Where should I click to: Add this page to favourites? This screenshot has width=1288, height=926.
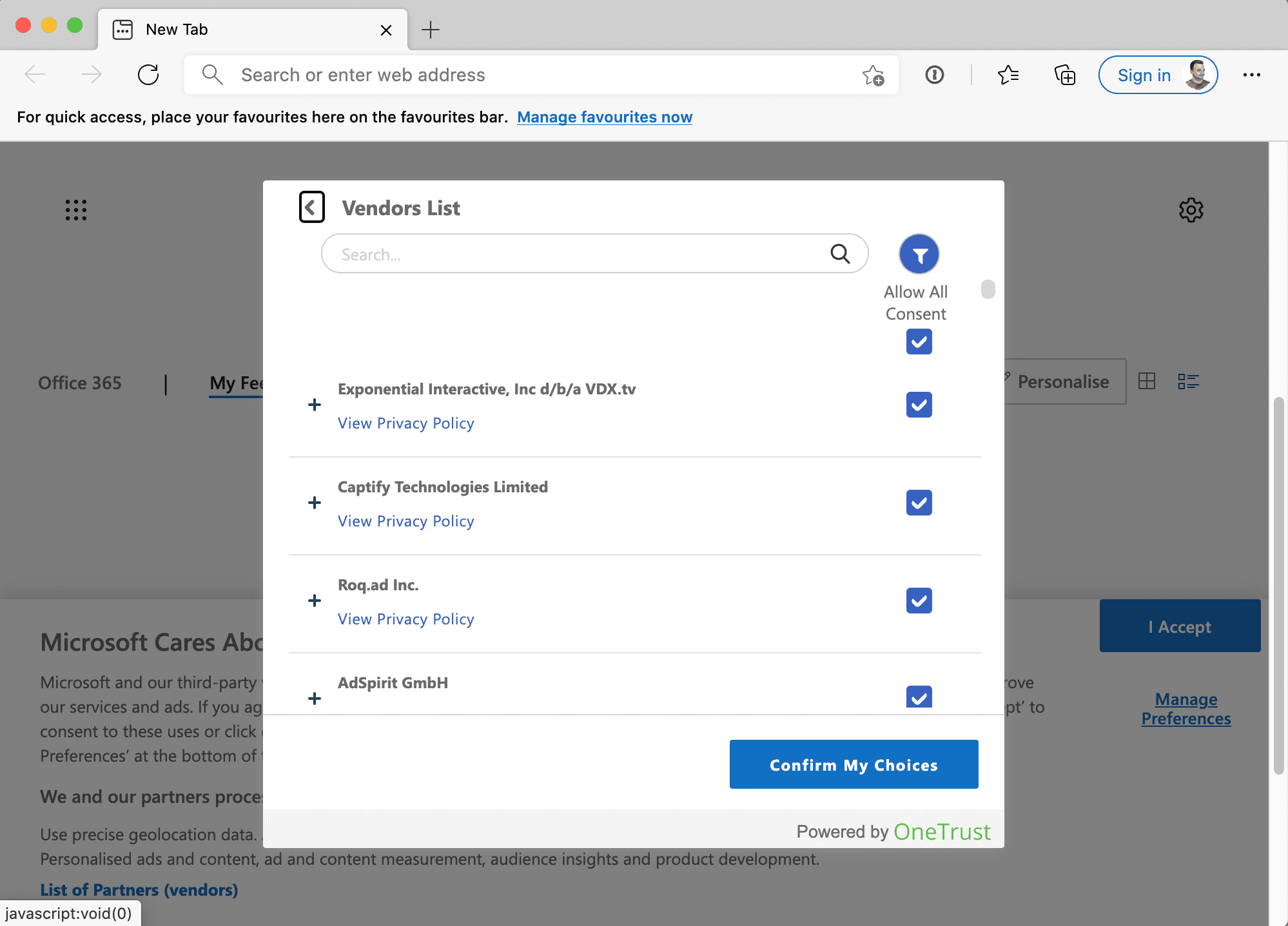click(x=873, y=75)
